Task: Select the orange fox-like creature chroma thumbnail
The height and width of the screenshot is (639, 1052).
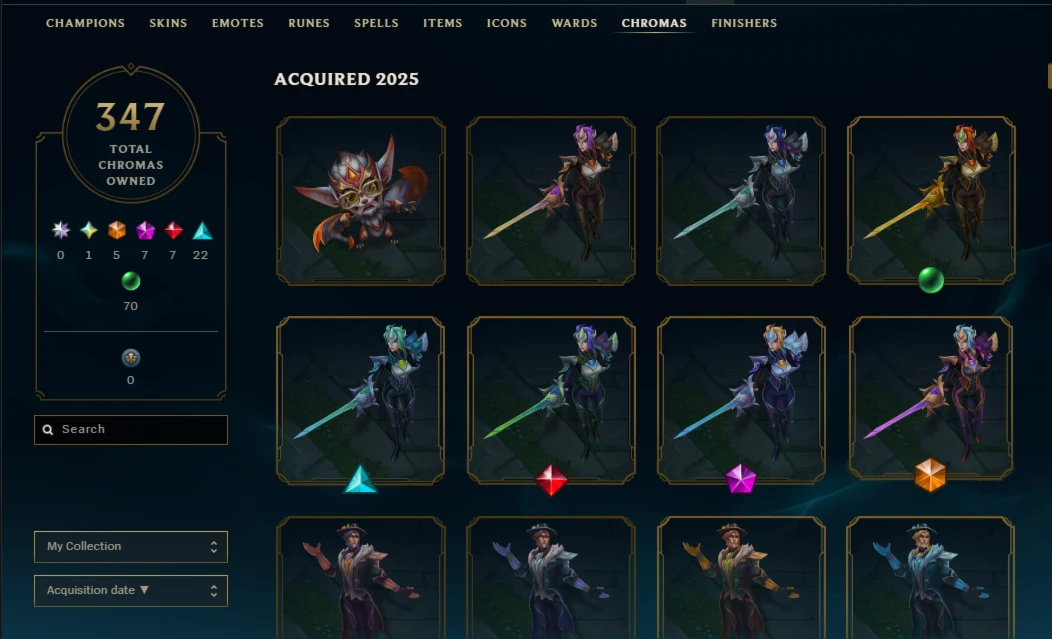Action: pos(361,200)
